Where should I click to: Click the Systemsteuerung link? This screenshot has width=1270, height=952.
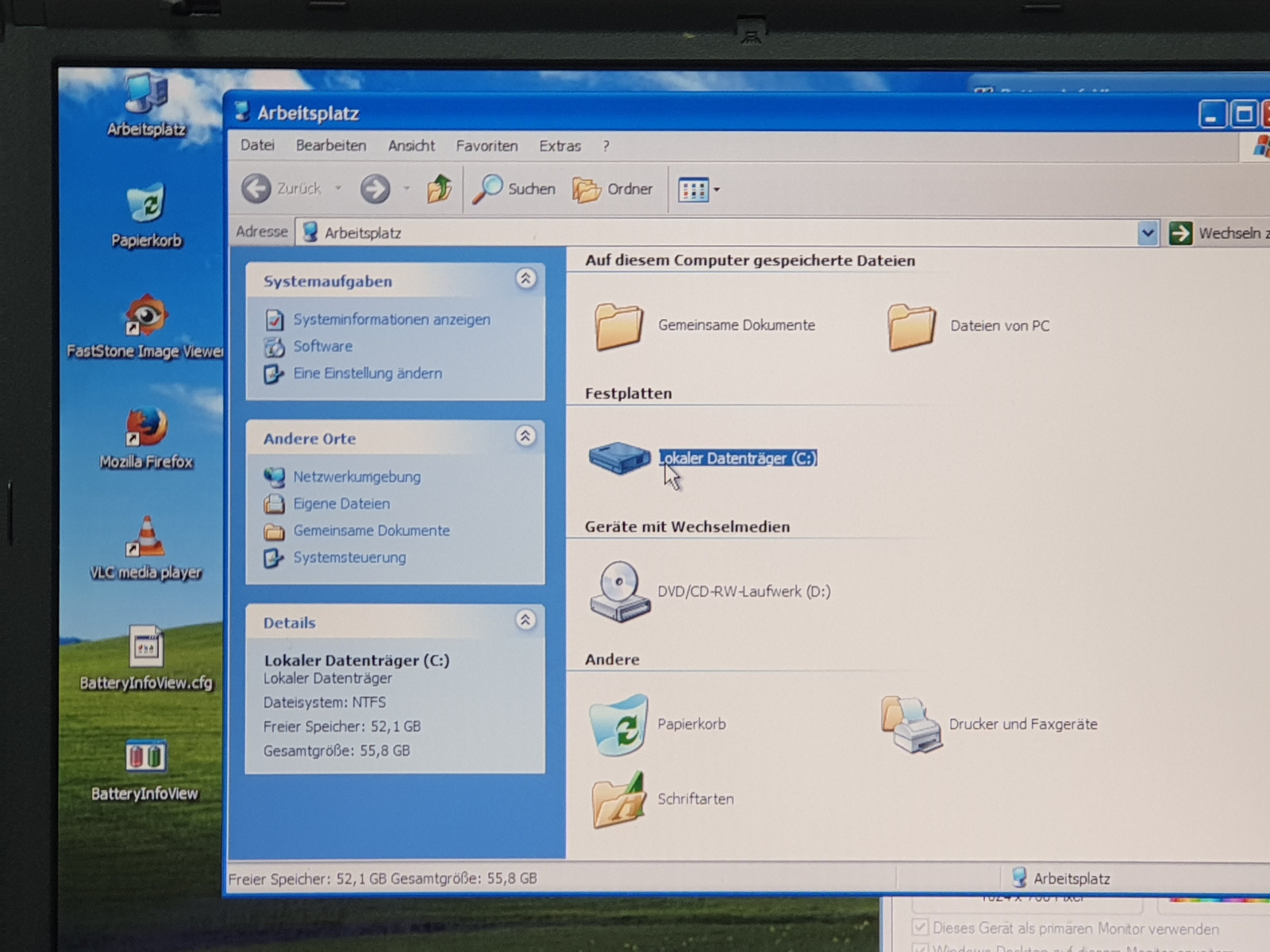coord(349,558)
